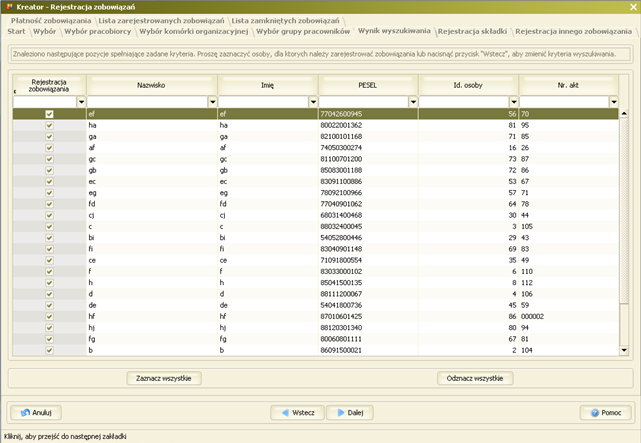Open help via Pomoc button

click(x=605, y=412)
